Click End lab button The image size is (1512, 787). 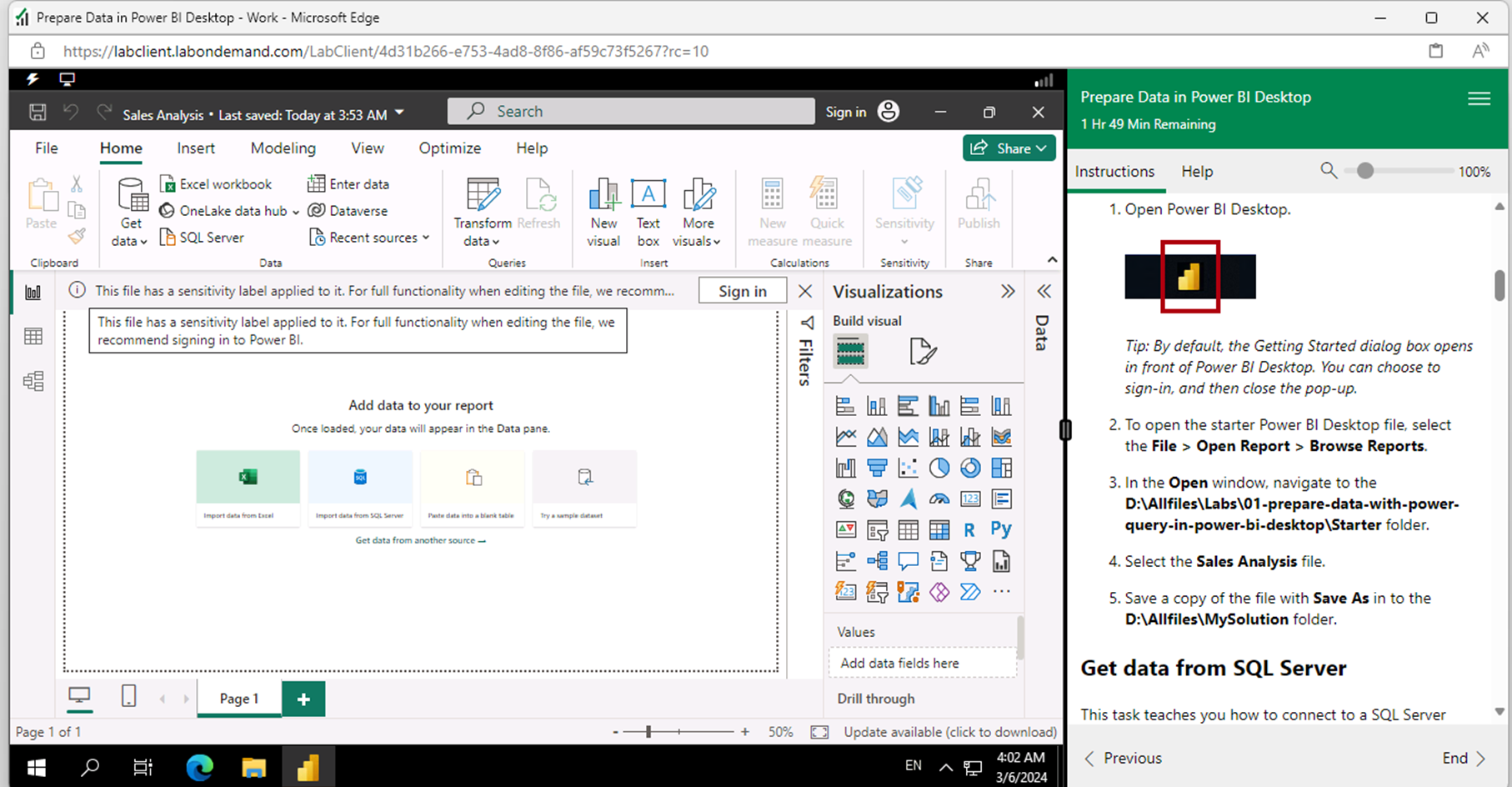tap(1464, 758)
